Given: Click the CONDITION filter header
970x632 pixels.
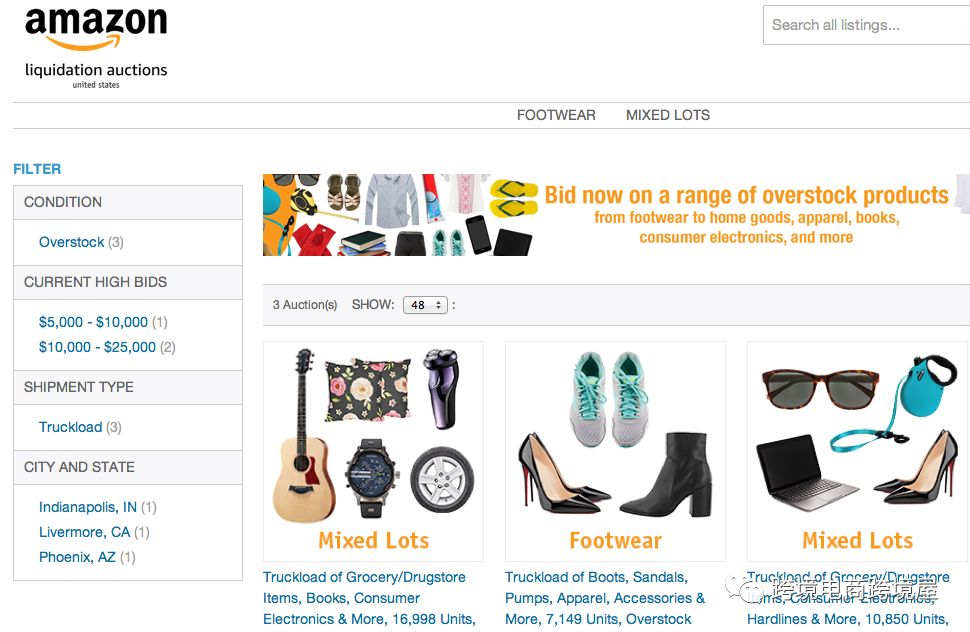Looking at the screenshot, I should [x=128, y=202].
